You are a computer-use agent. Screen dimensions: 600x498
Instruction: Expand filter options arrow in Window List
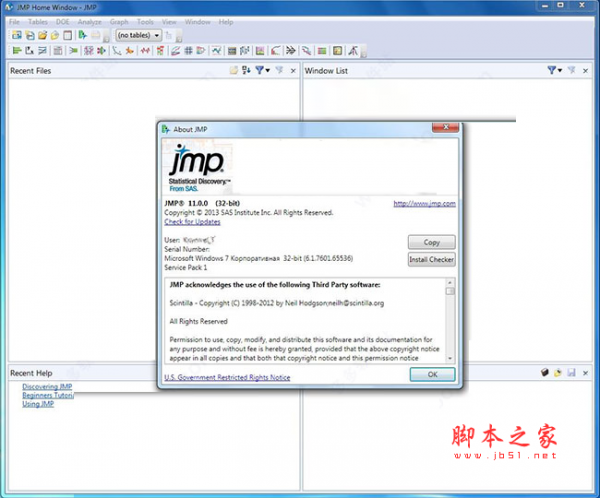coord(560,70)
